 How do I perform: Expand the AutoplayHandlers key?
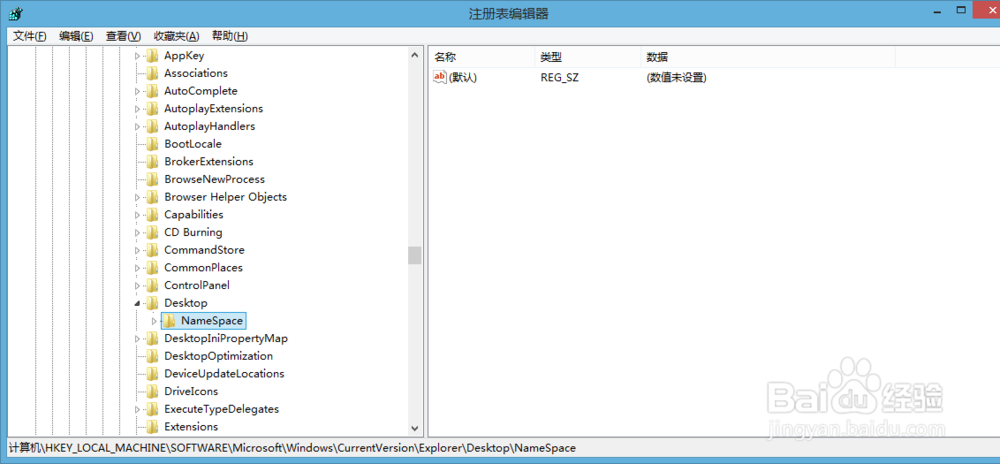click(x=136, y=127)
